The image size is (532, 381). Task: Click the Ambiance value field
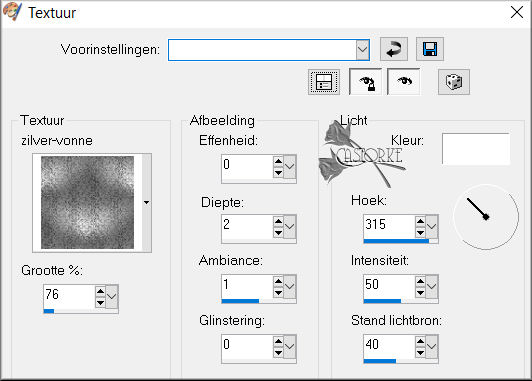[247, 287]
